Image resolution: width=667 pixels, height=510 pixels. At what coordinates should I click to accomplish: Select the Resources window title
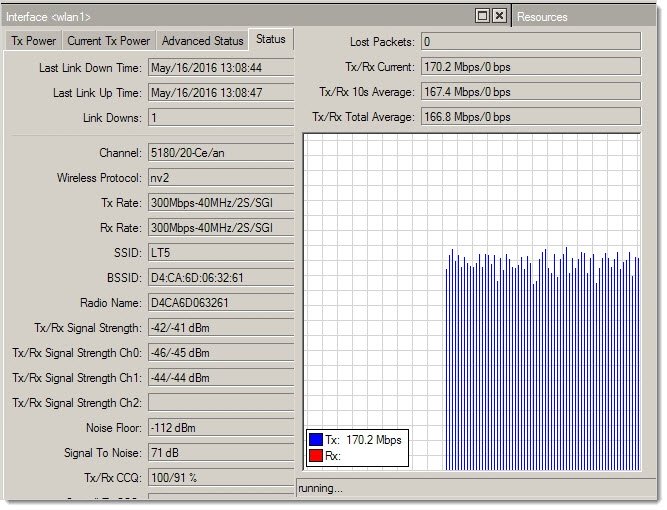542,17
